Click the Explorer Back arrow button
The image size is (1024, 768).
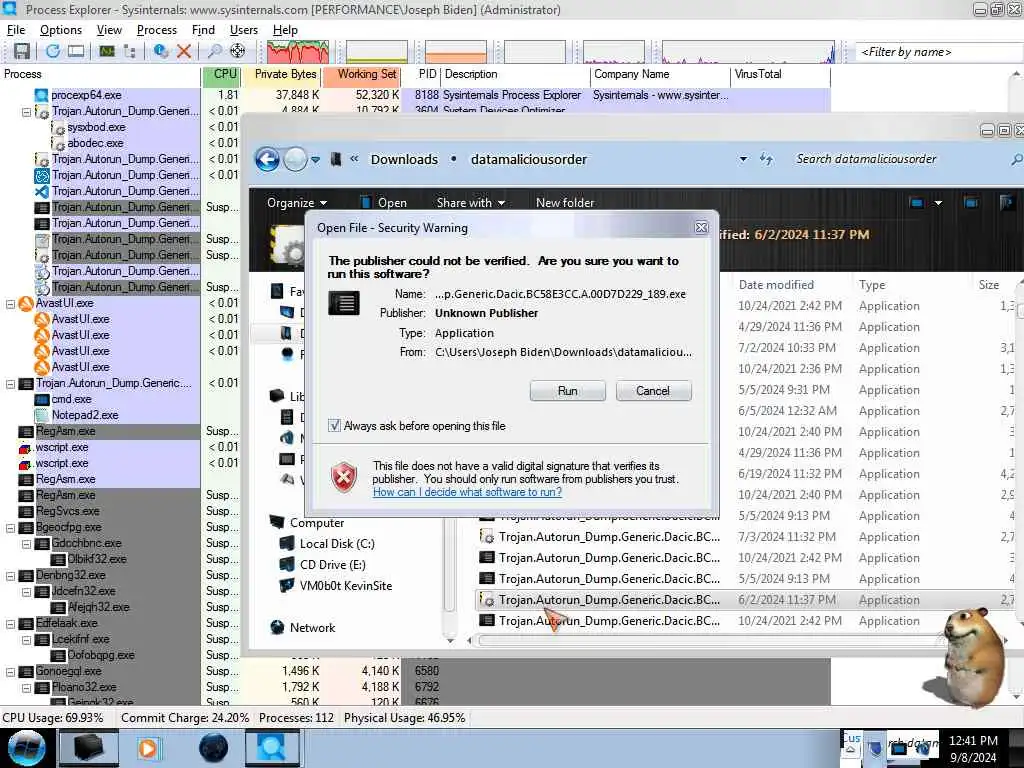(267, 159)
